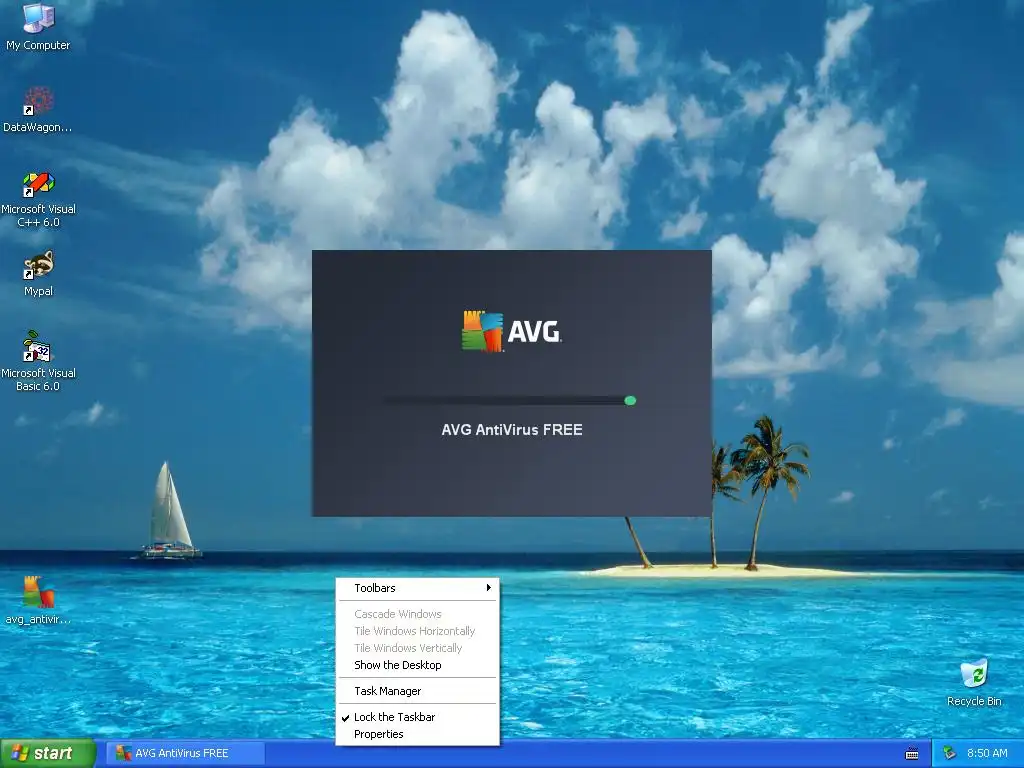Open taskbar Properties
This screenshot has width=1024, height=768.
tap(418, 734)
